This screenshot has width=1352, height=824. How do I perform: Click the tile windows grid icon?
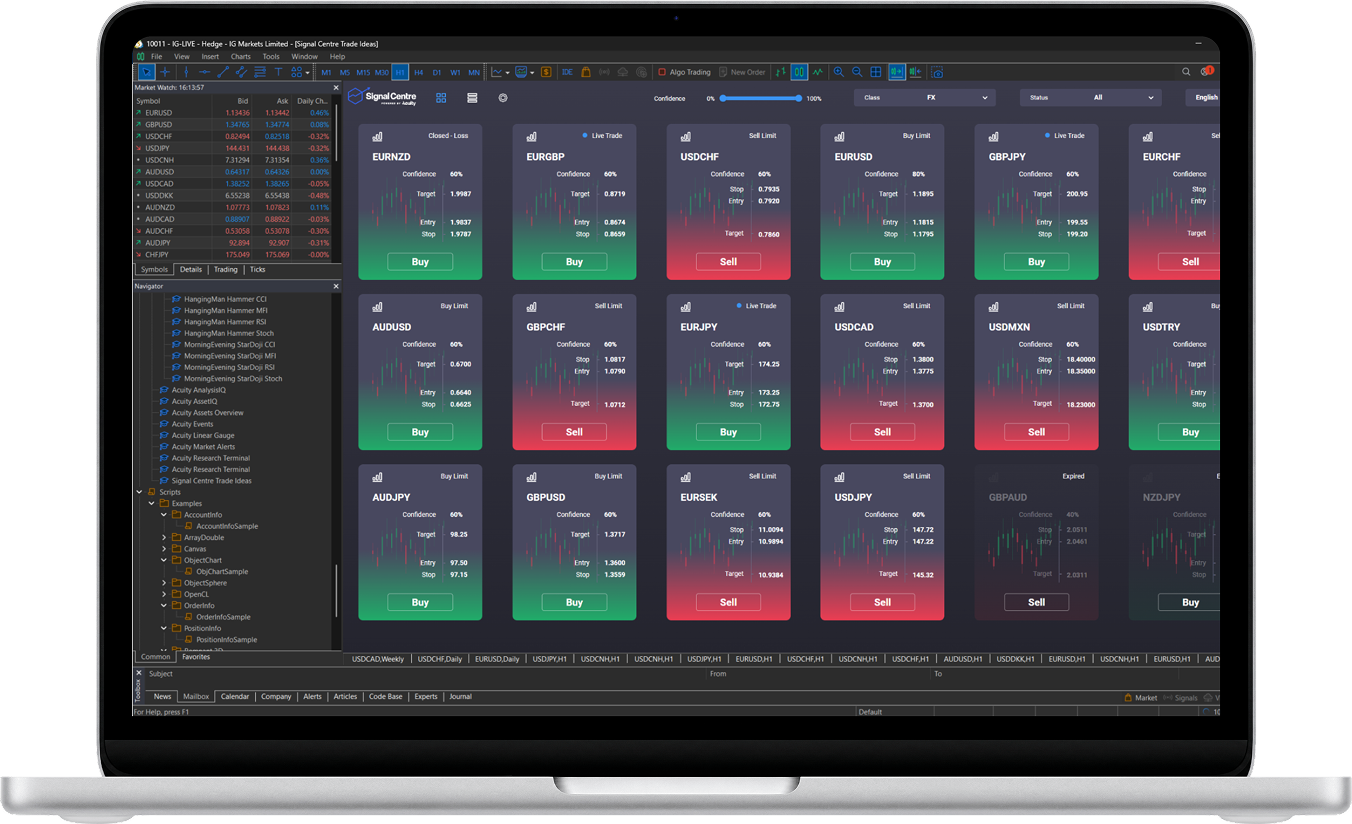[875, 72]
